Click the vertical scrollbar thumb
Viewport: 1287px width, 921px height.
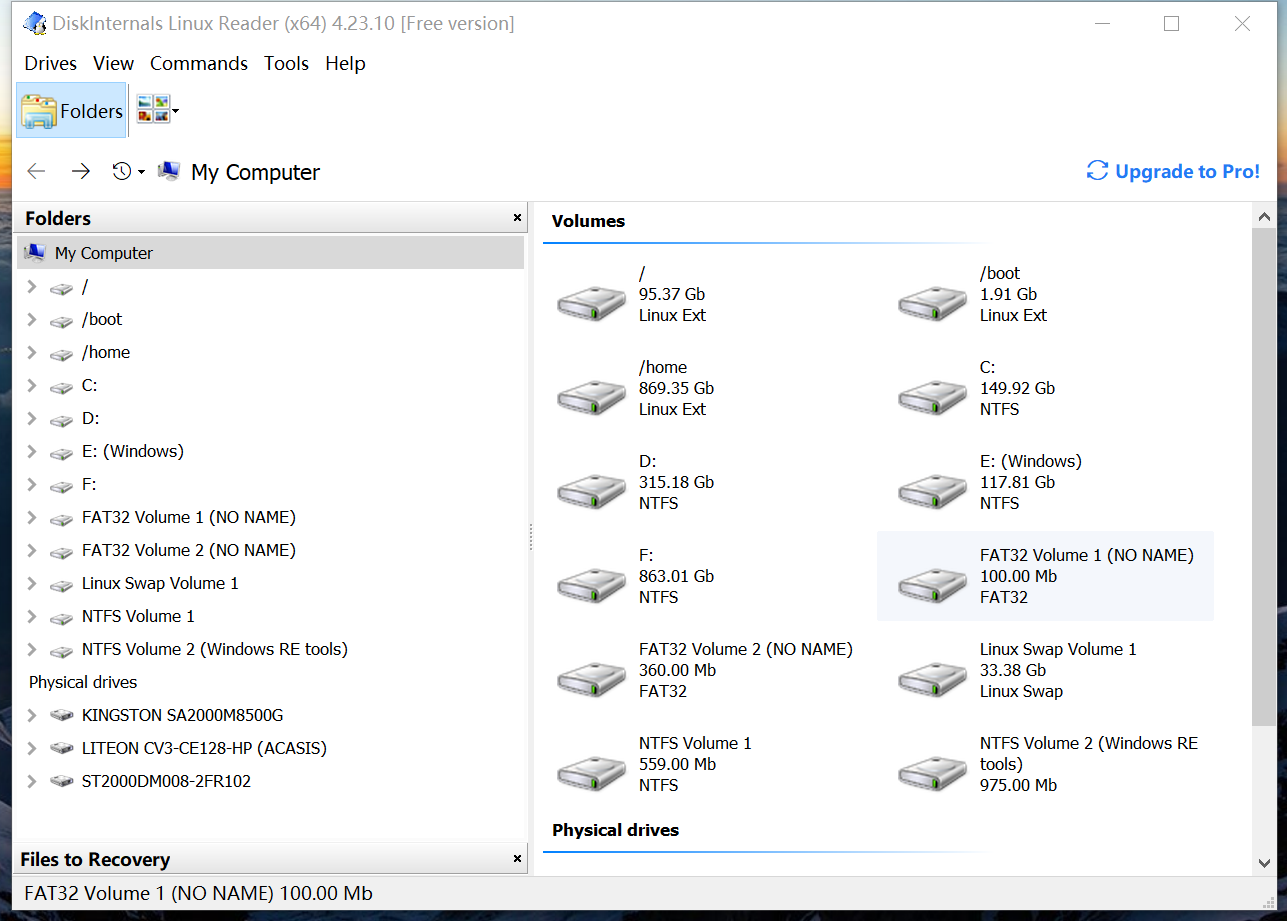pos(1264,476)
